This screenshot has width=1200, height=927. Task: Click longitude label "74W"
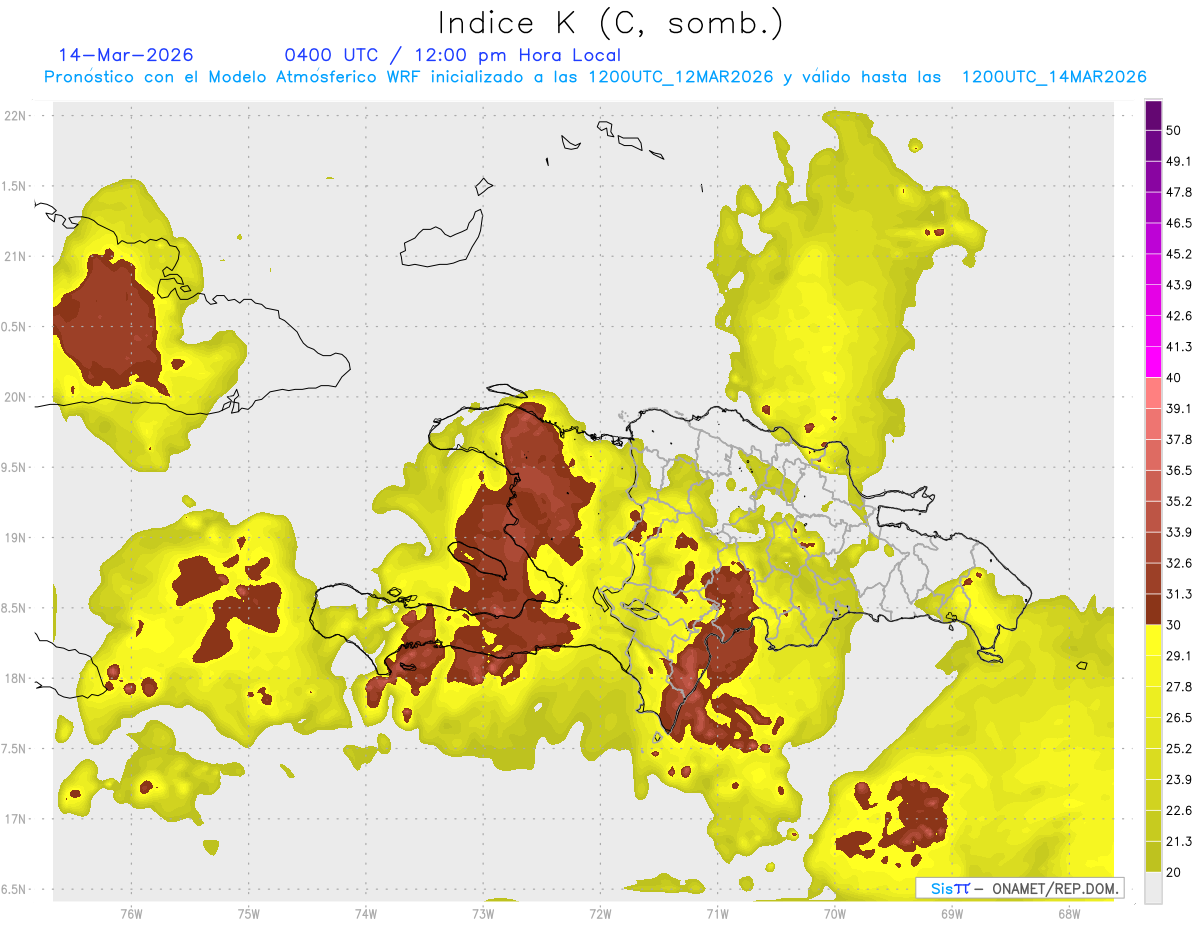pos(366,913)
